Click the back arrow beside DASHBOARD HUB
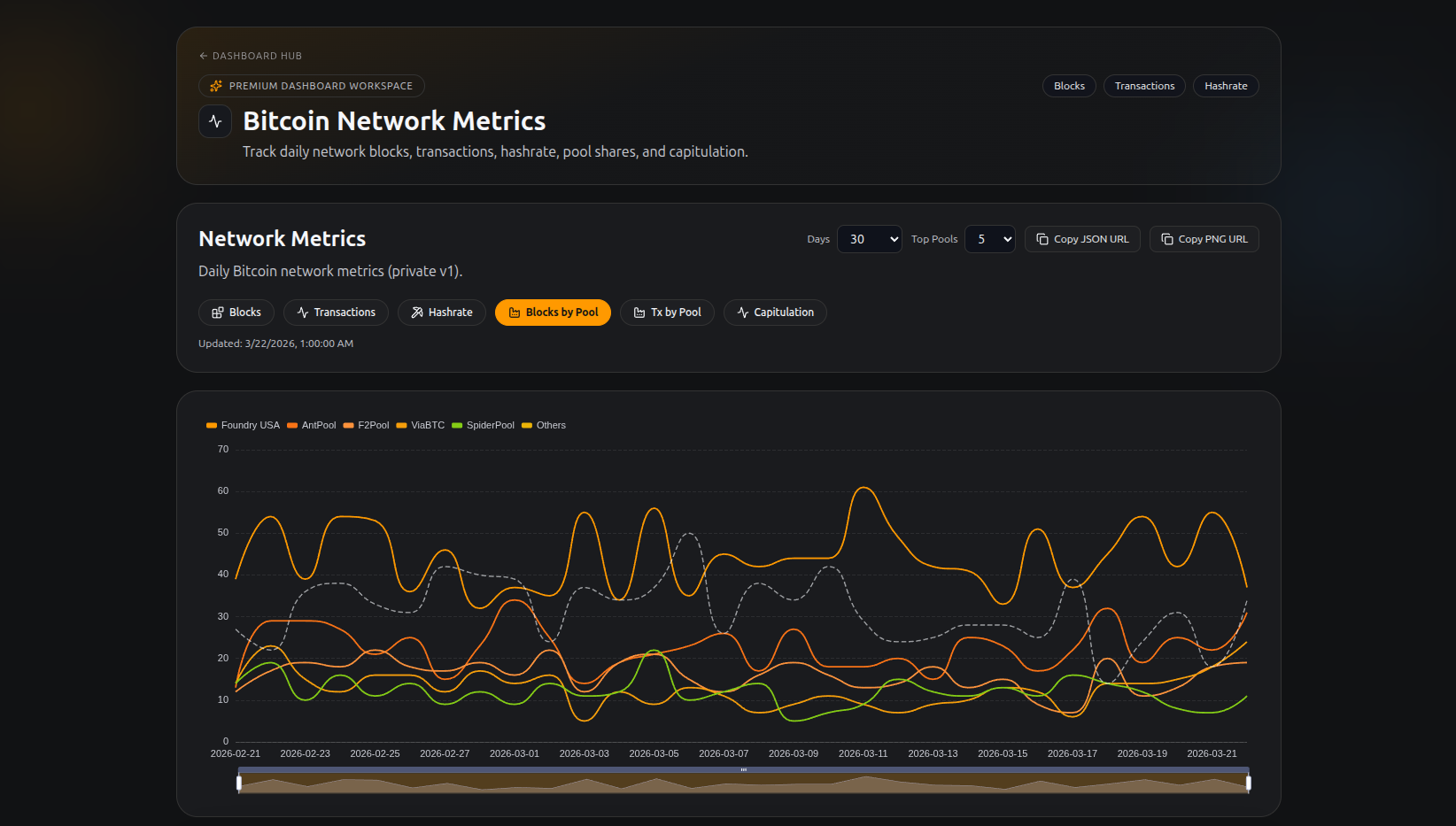 tap(203, 55)
